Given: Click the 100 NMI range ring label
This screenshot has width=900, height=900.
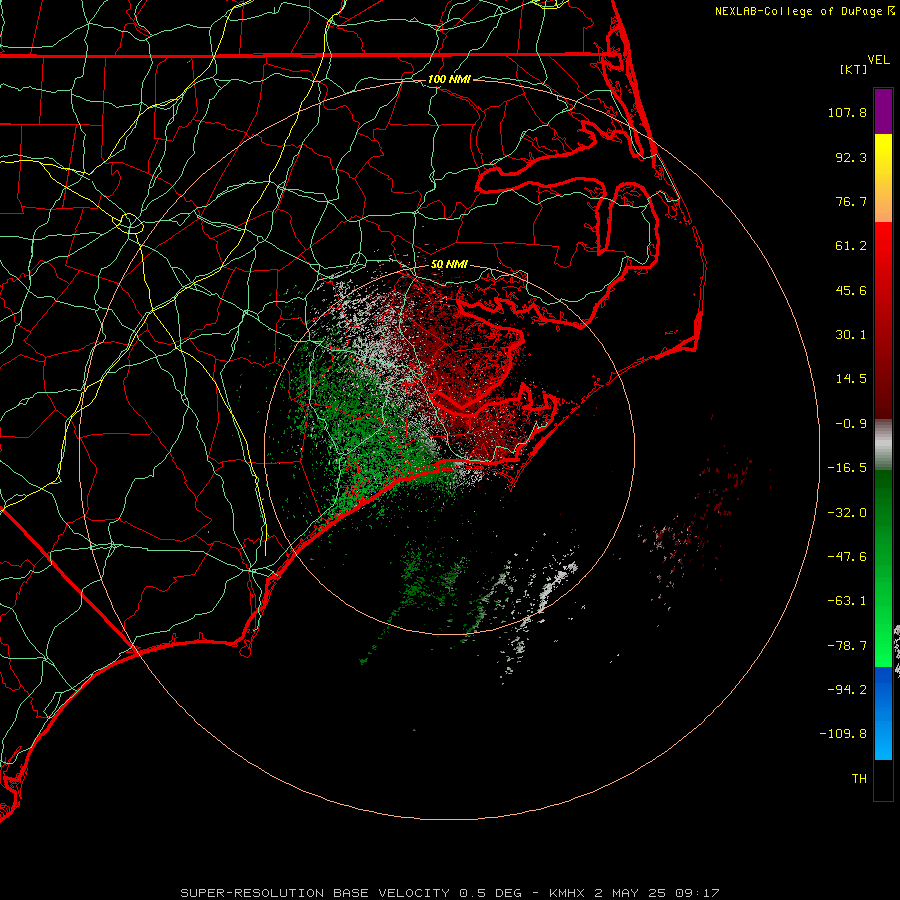Looking at the screenshot, I should pos(449,79).
